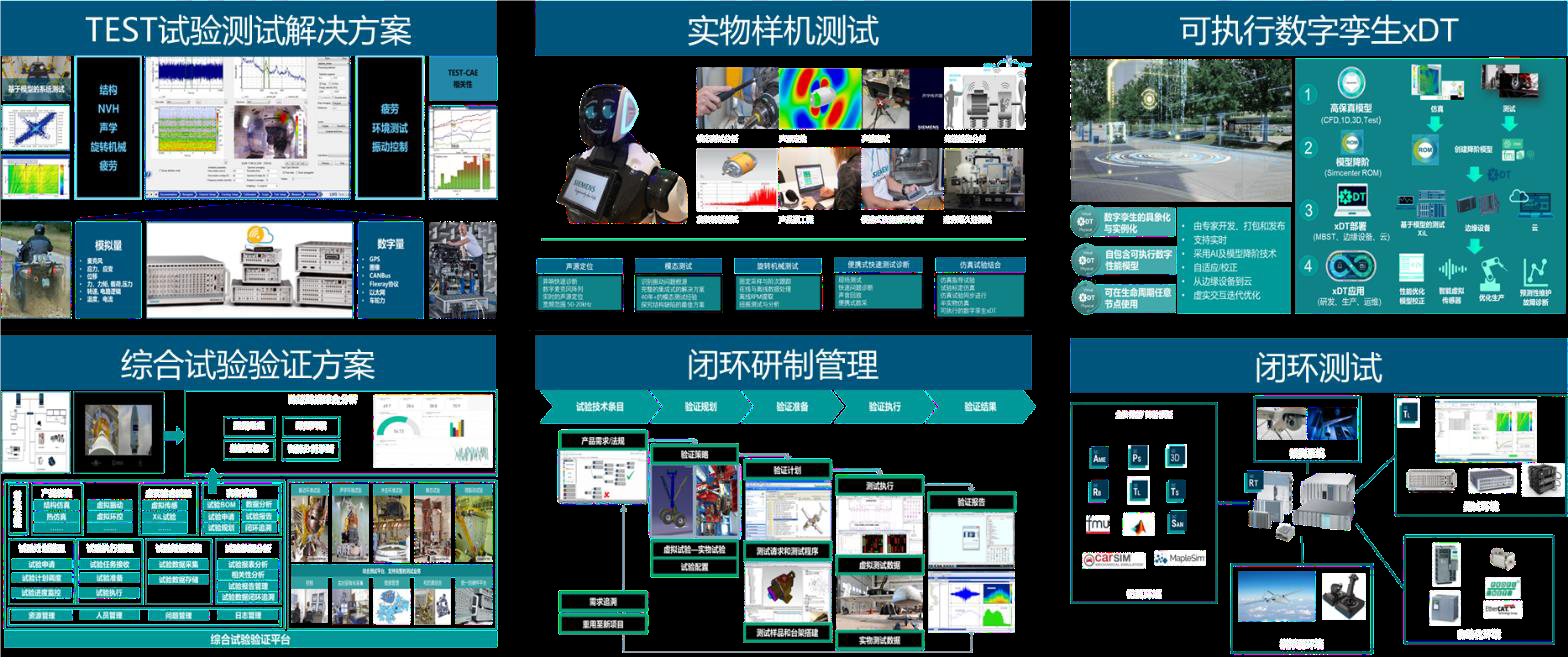Screen dimensions: 1568x657
Task: Click the 3D simulation icon
Action: coord(1176,456)
